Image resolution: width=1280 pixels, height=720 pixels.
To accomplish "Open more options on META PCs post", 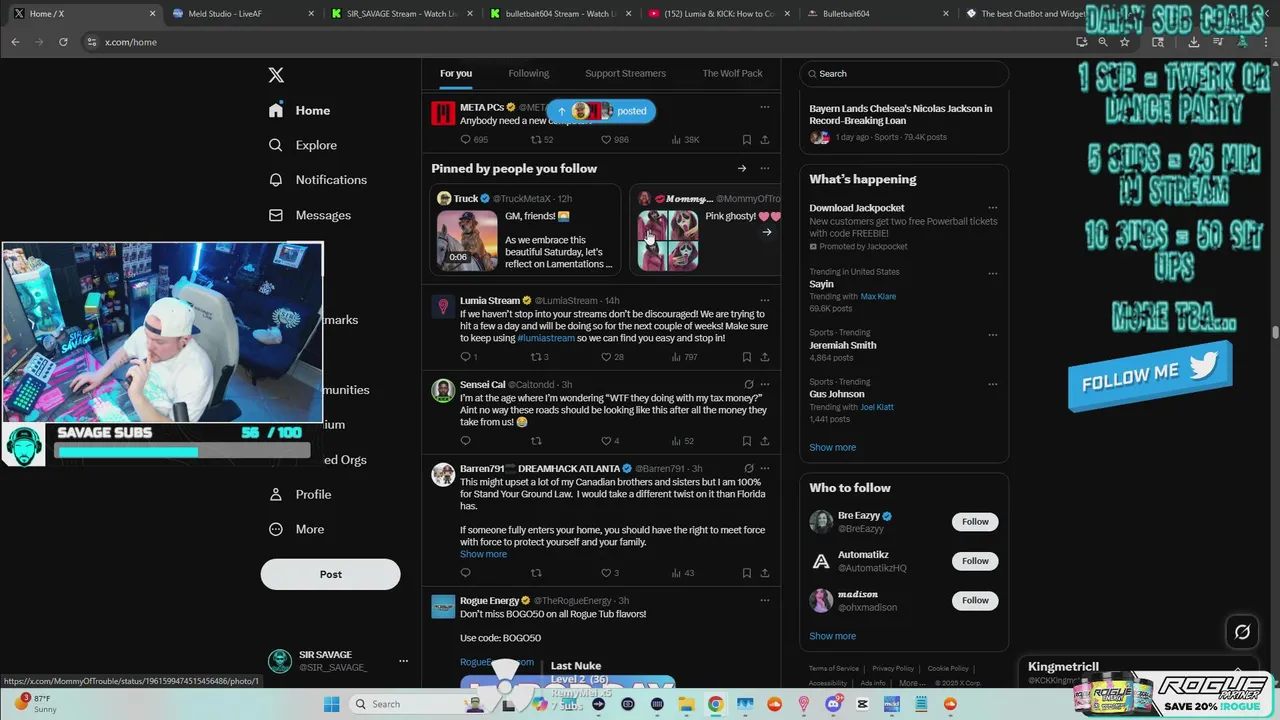I will point(765,107).
